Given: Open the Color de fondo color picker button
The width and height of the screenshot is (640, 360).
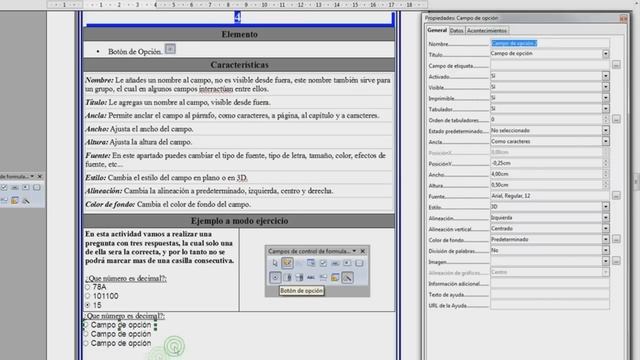Looking at the screenshot, I should 616,239.
